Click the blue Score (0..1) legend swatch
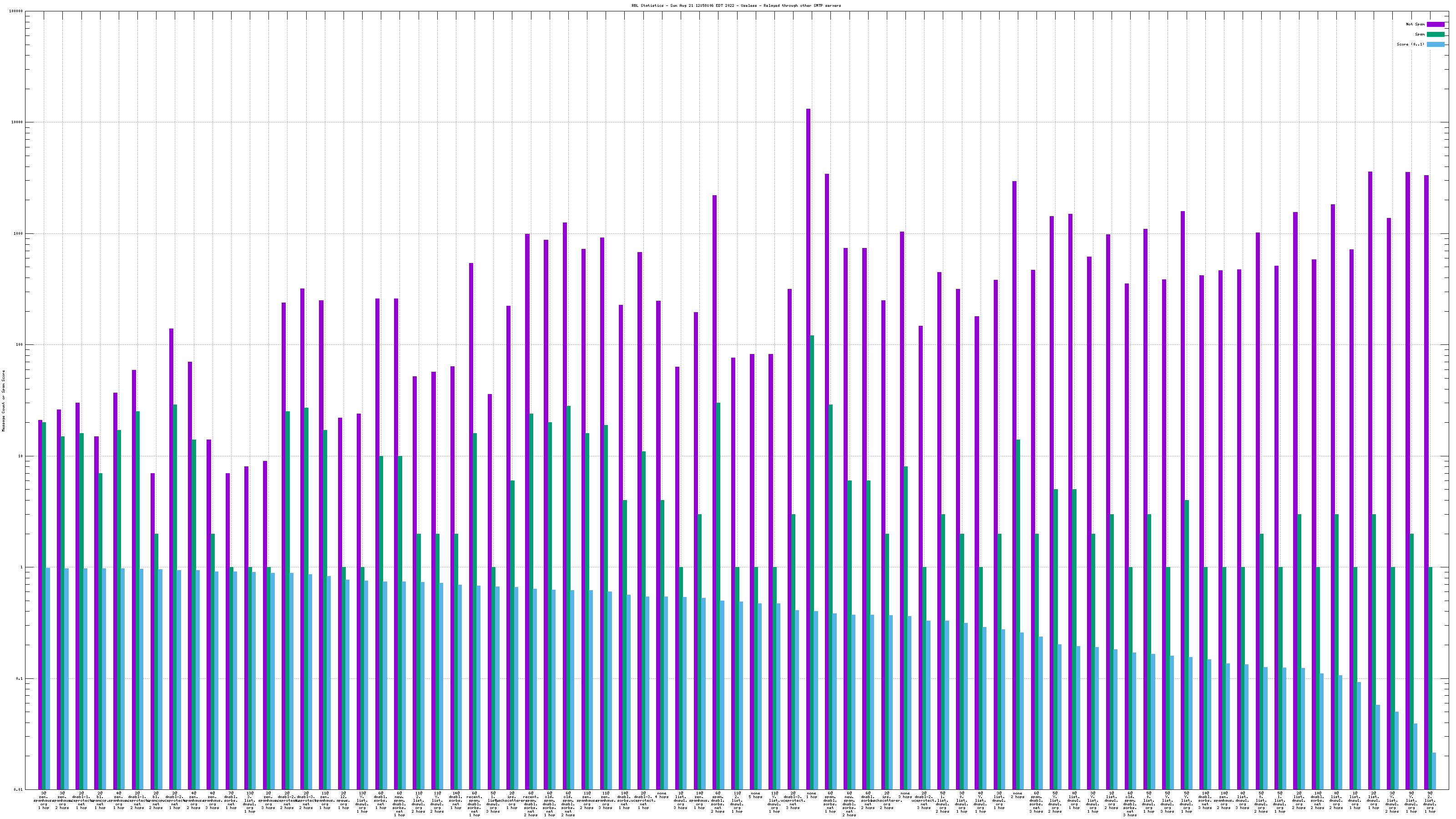The image size is (1456, 819). coord(1435,45)
